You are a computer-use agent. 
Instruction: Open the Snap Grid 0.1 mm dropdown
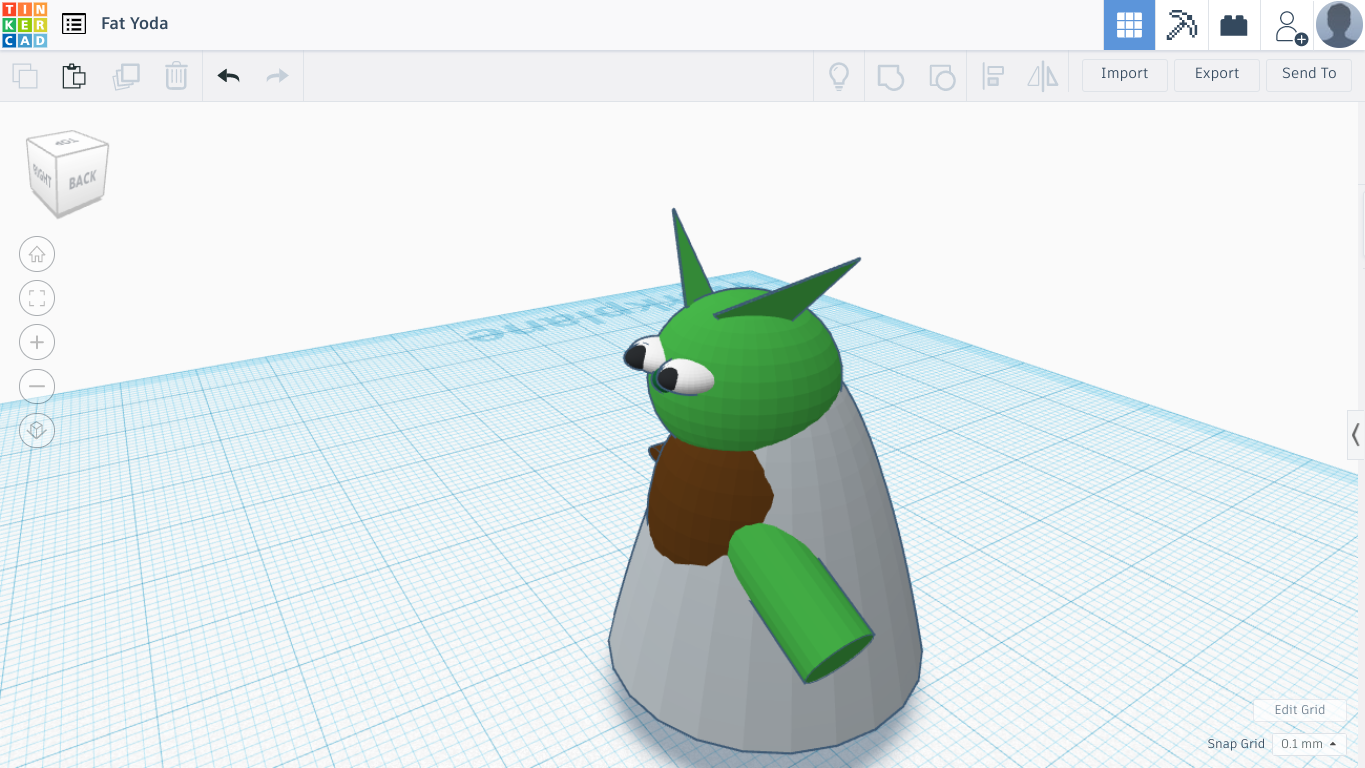1309,744
